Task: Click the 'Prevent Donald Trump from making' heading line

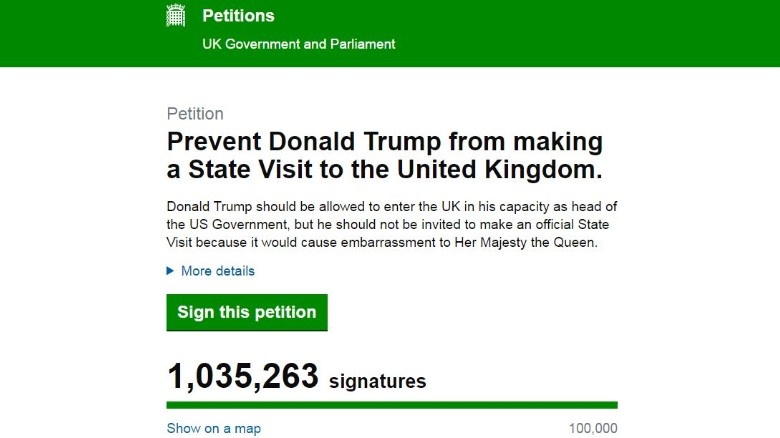Action: click(385, 140)
